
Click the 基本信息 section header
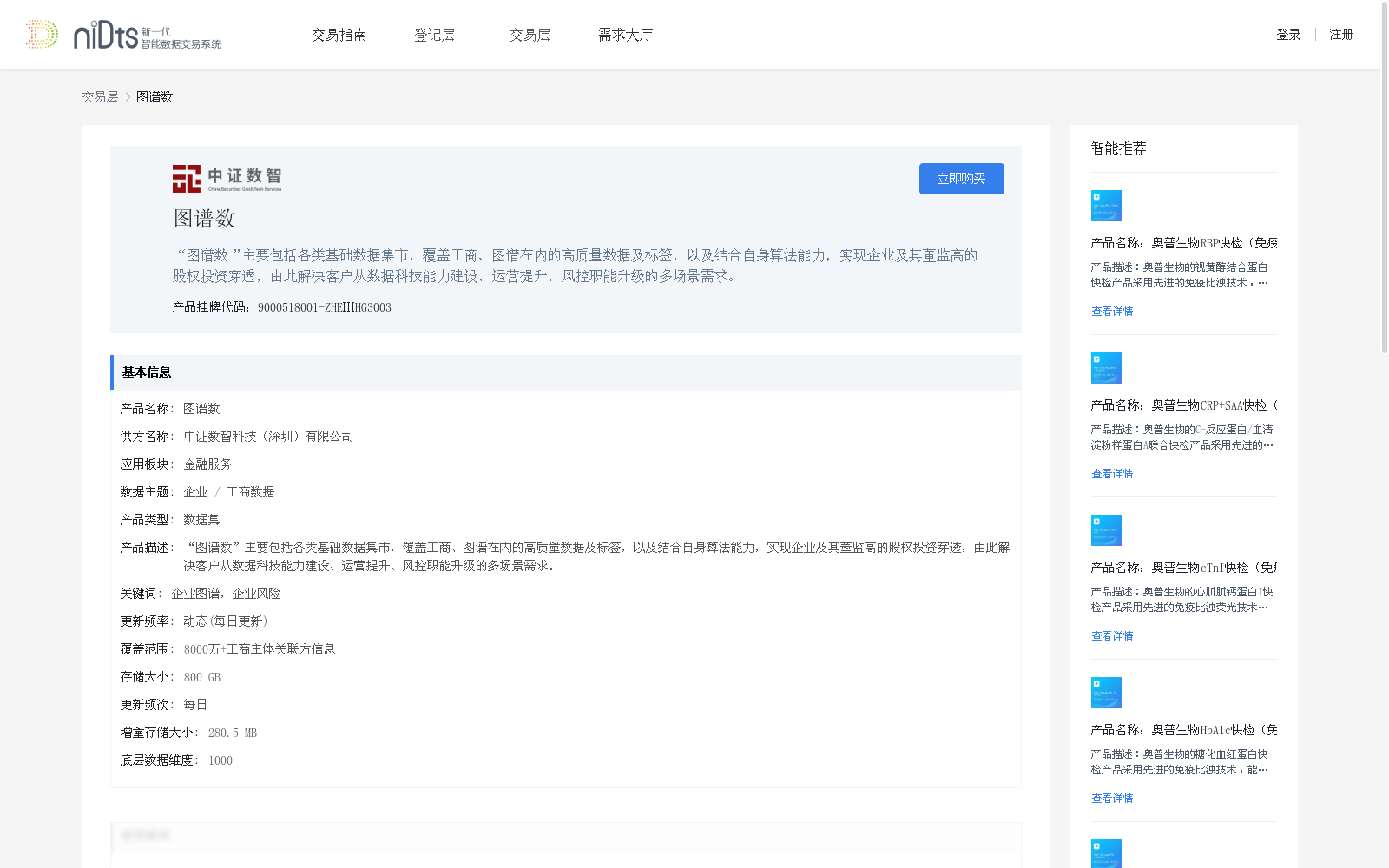pyautogui.click(x=566, y=372)
